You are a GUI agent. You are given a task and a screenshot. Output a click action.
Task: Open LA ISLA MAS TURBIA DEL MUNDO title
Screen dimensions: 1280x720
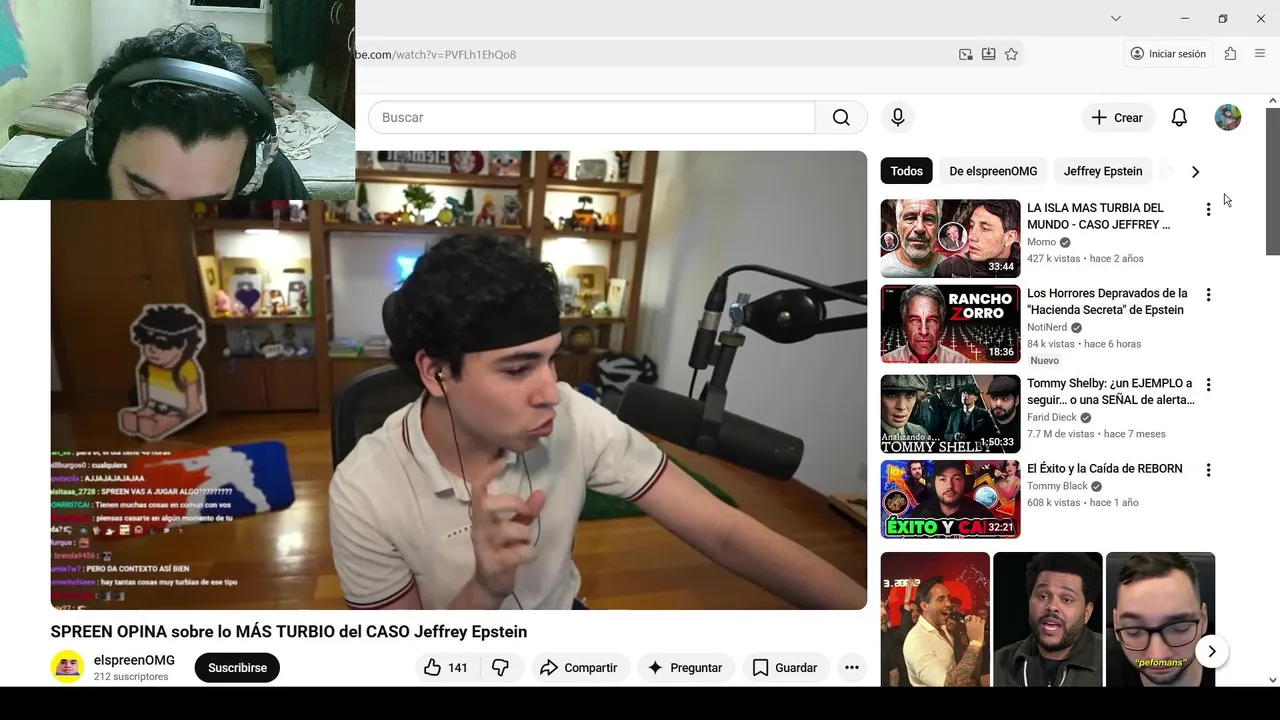(x=1098, y=216)
